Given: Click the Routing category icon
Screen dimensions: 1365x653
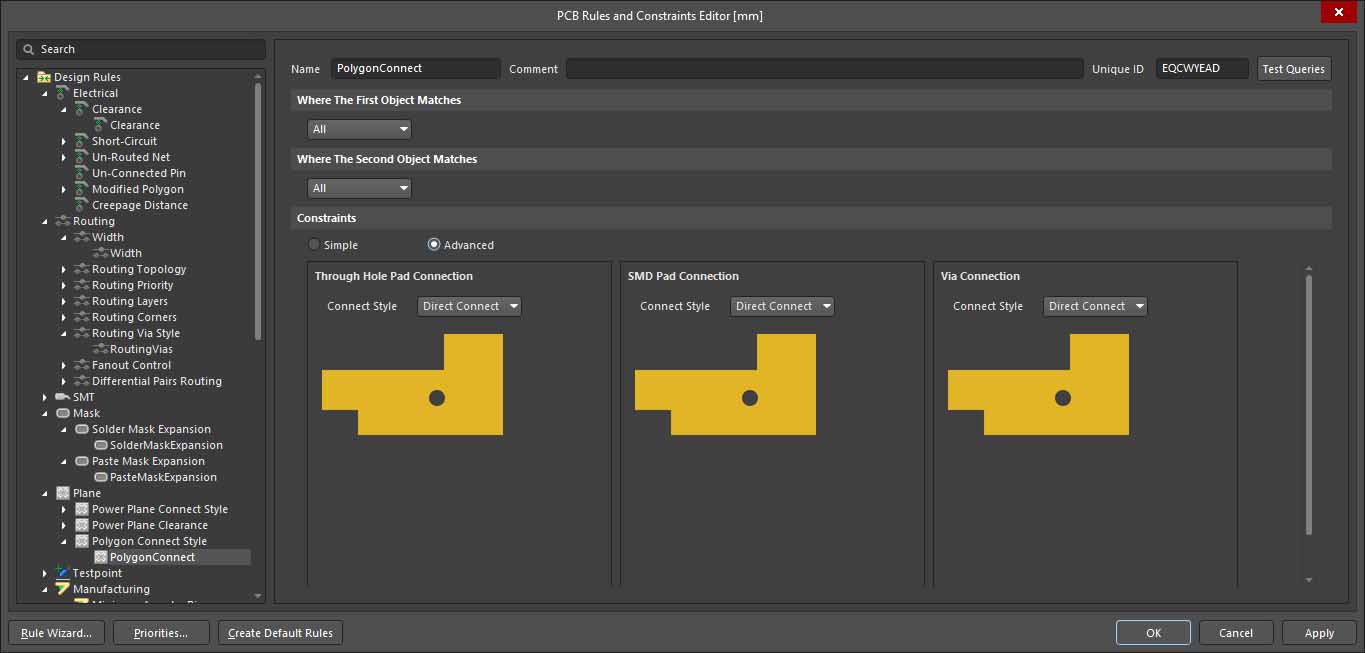Looking at the screenshot, I should coord(63,221).
